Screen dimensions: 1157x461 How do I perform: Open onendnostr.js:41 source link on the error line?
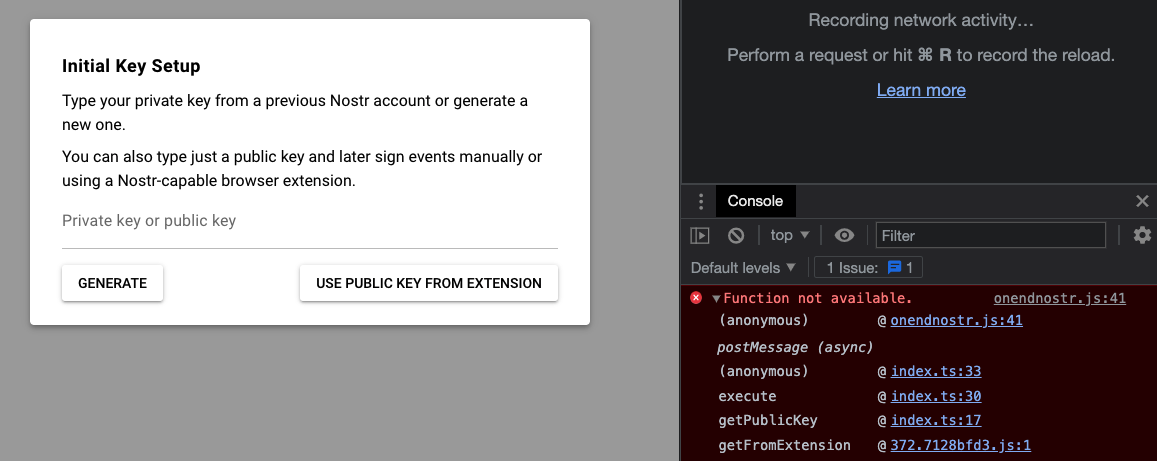[1060, 299]
